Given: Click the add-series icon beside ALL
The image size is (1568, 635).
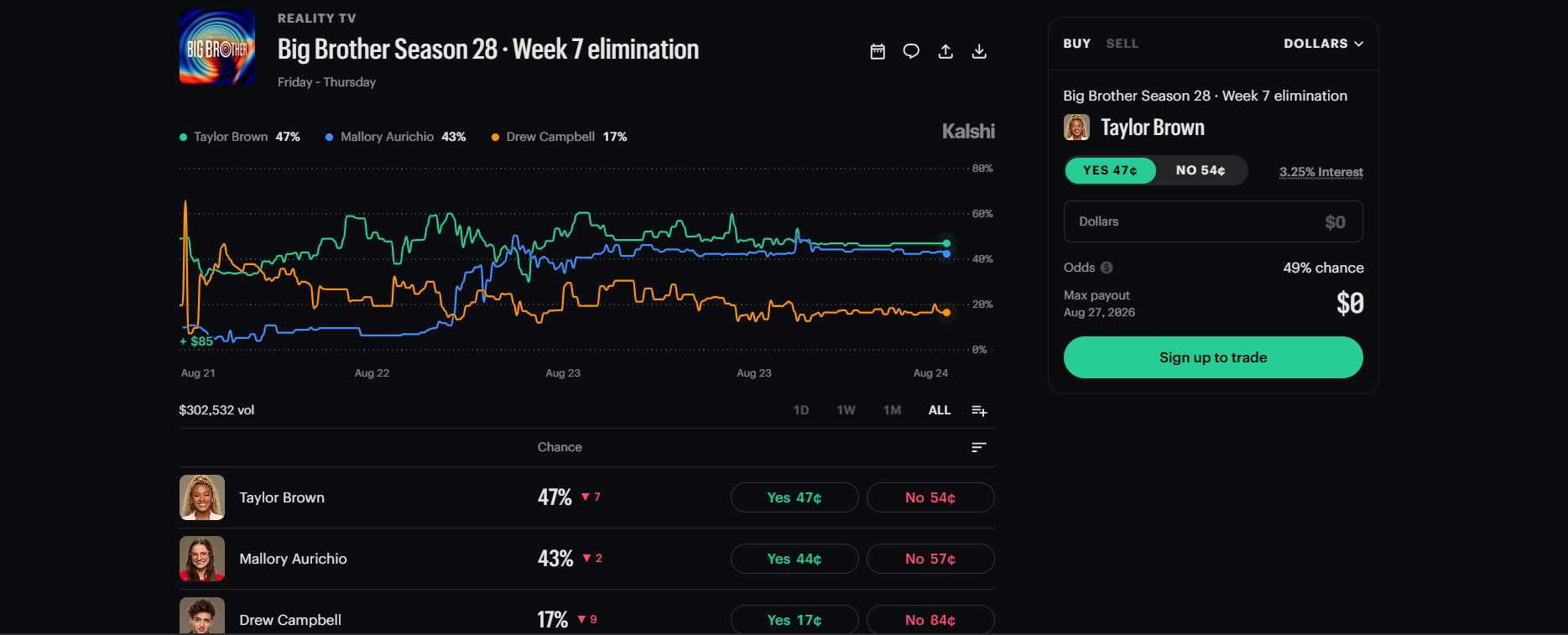Looking at the screenshot, I should (979, 410).
